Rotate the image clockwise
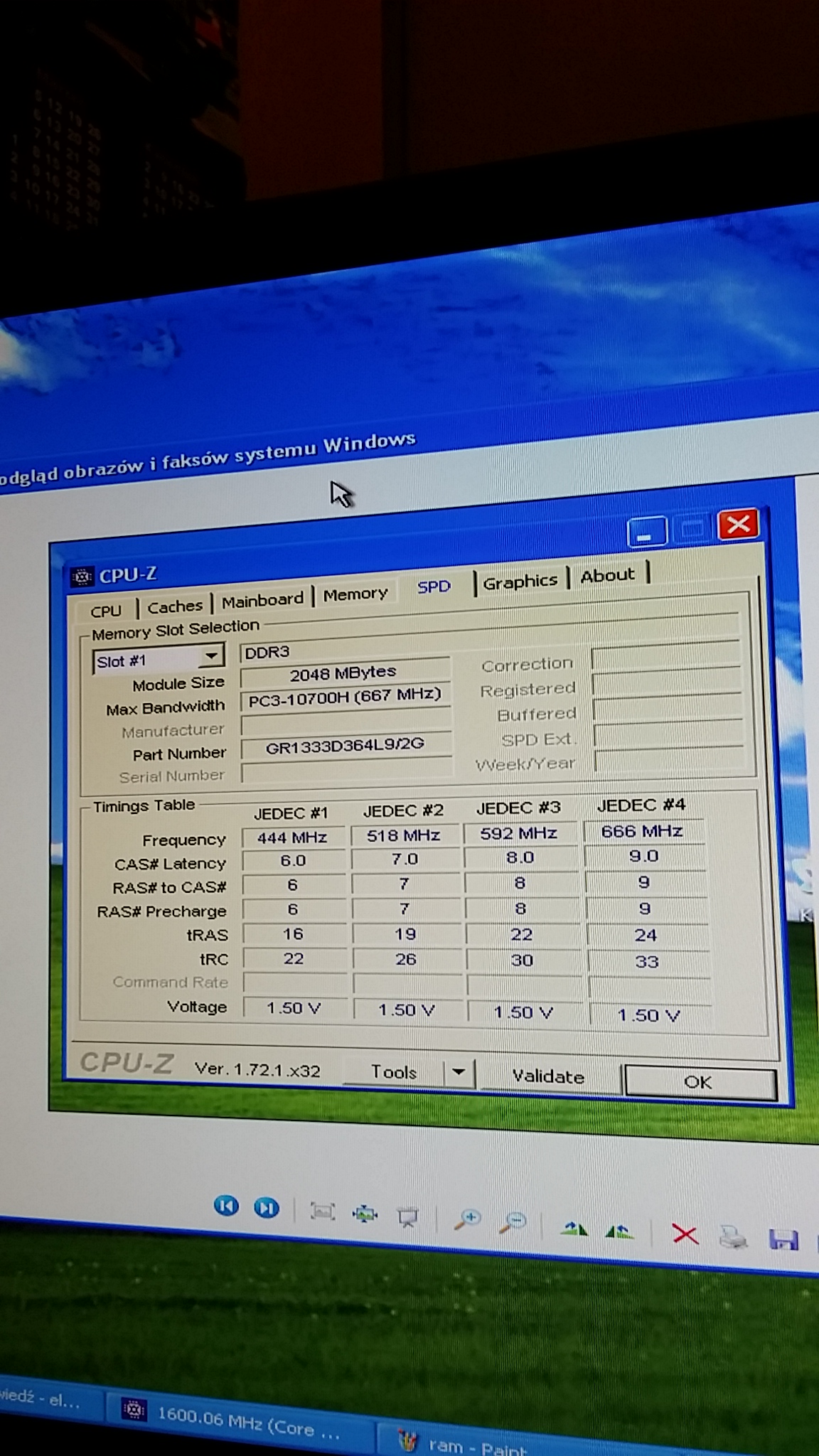The image size is (819, 1456). 574,1228
